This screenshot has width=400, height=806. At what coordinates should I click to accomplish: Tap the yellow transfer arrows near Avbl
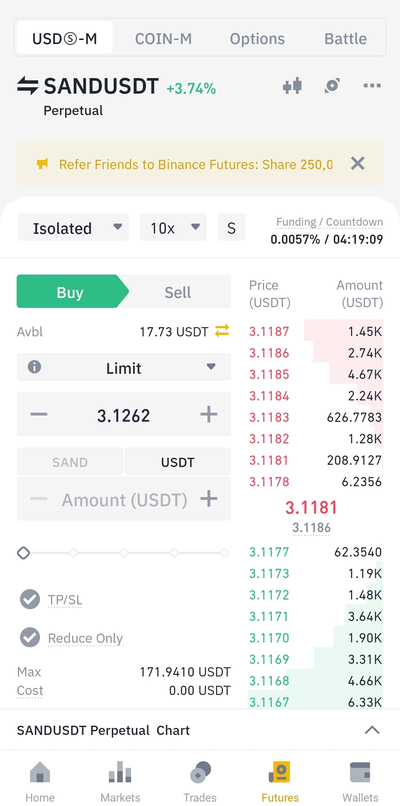tap(222, 332)
